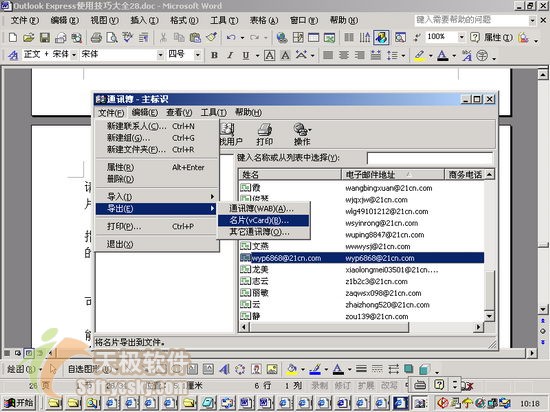Click the Columns icon in Word toolbar
Image resolution: width=550 pixels, height=412 pixels.
[349, 37]
